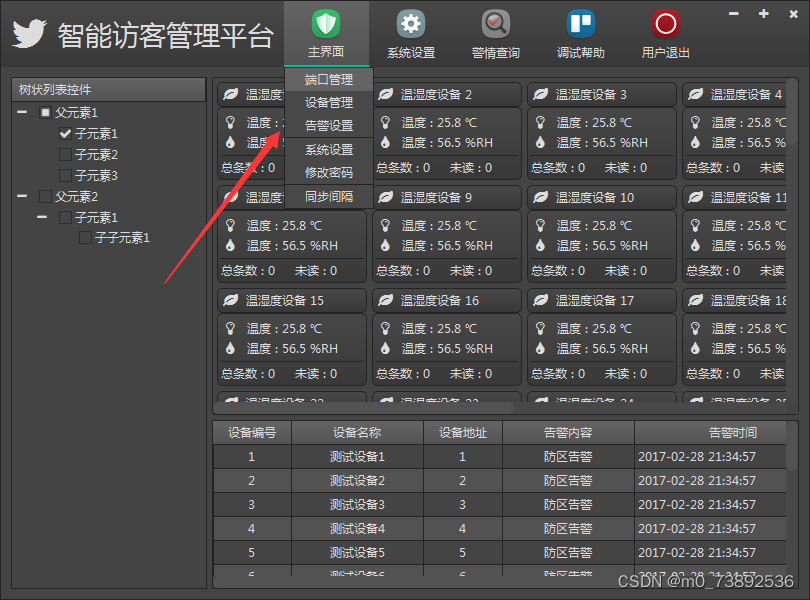This screenshot has height=600, width=810.
Task: Click the 用户退出 red icon
Action: click(664, 22)
